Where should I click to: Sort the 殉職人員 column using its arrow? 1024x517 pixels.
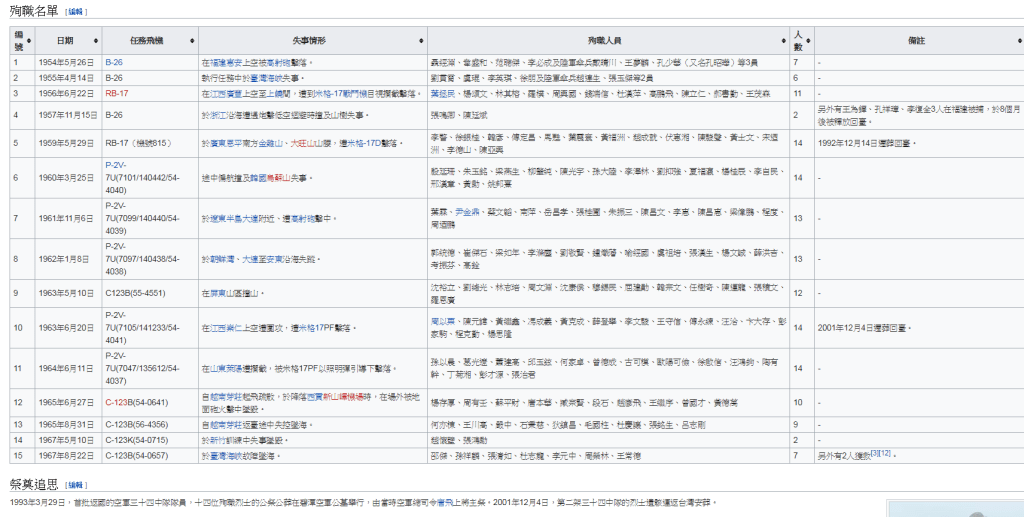click(x=783, y=40)
